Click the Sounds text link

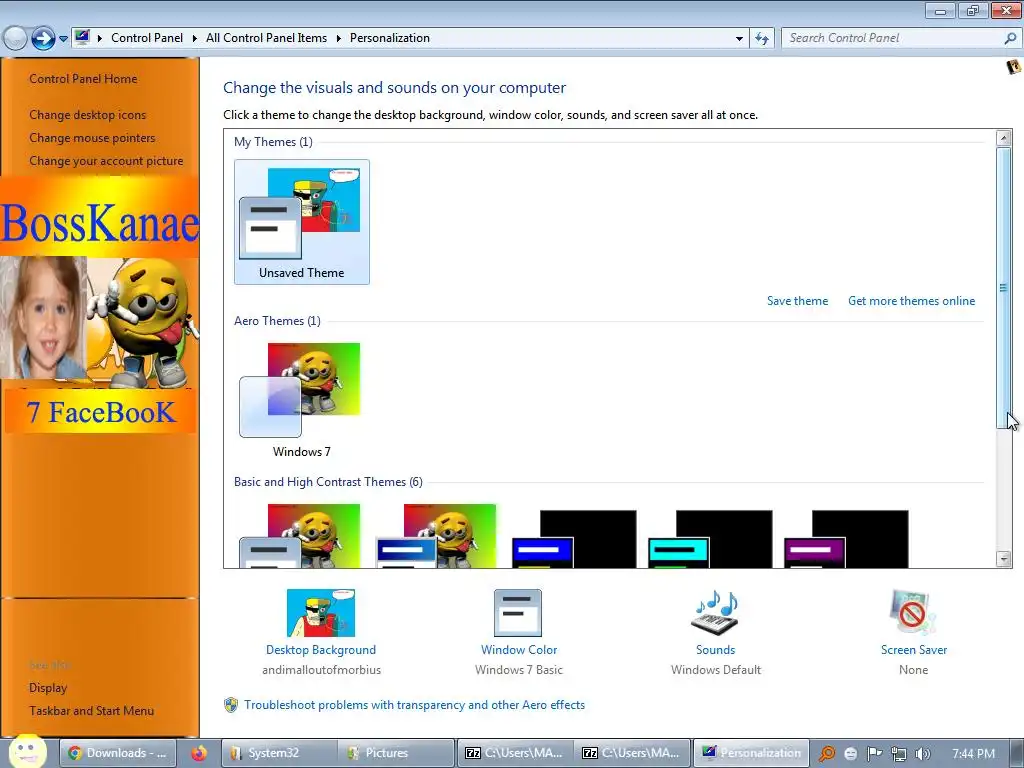[x=716, y=650]
